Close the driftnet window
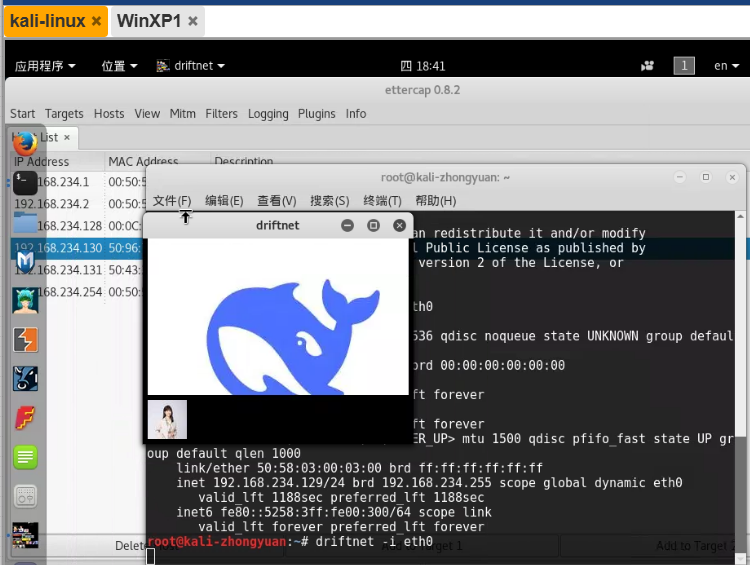 (399, 225)
